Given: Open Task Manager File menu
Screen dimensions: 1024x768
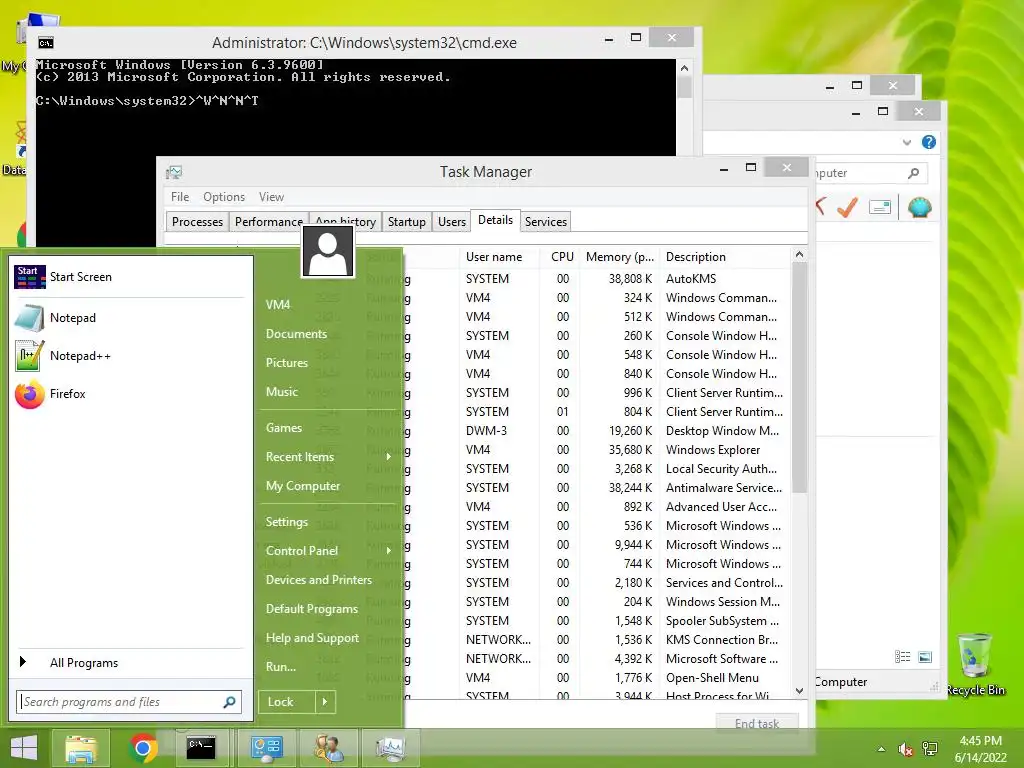Looking at the screenshot, I should tap(180, 197).
